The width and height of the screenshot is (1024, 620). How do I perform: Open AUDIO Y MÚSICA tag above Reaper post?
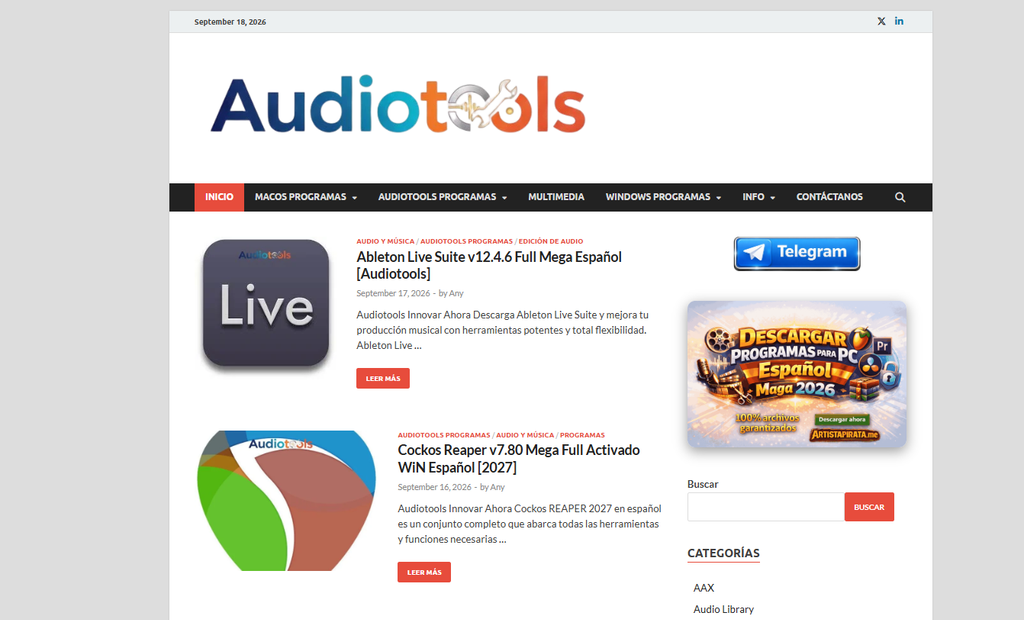(525, 435)
